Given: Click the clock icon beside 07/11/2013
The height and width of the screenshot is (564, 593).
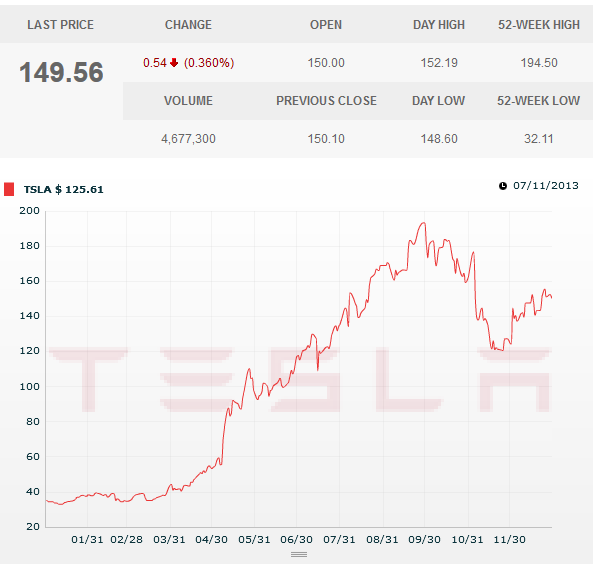Looking at the screenshot, I should pos(503,186).
